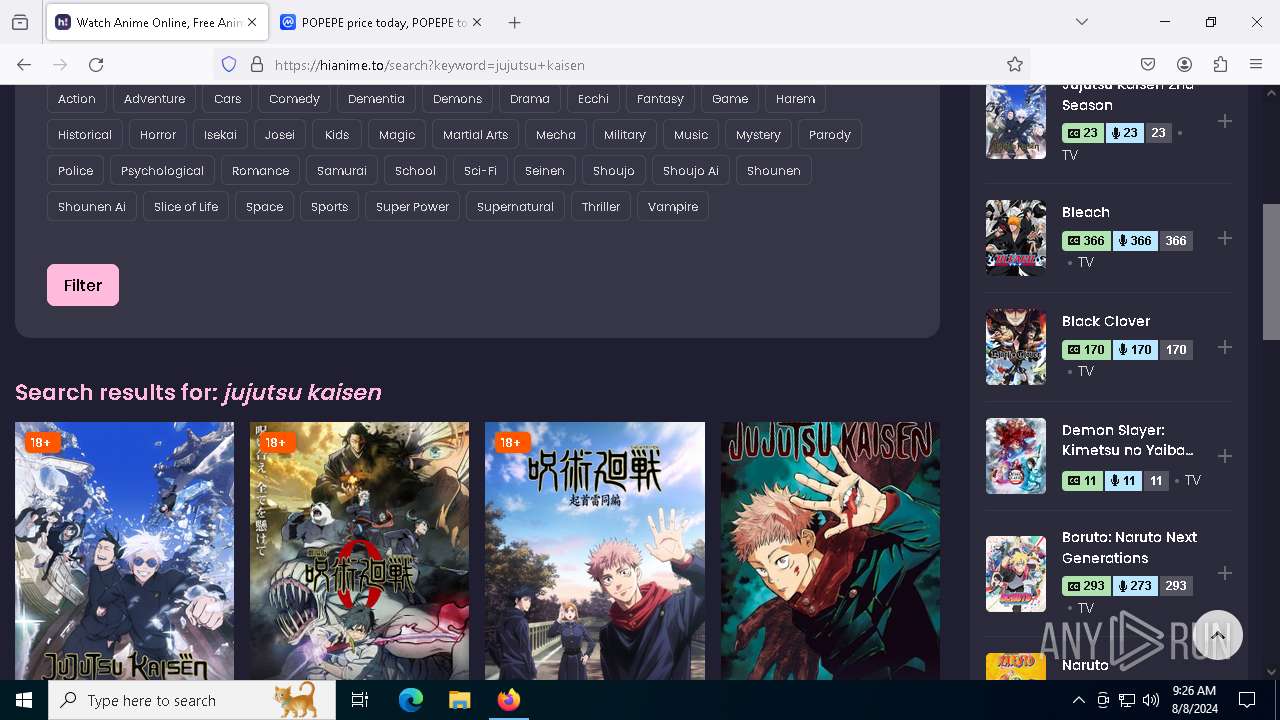Click Windows taskbar search box
This screenshot has height=720, width=1280.
(192, 700)
